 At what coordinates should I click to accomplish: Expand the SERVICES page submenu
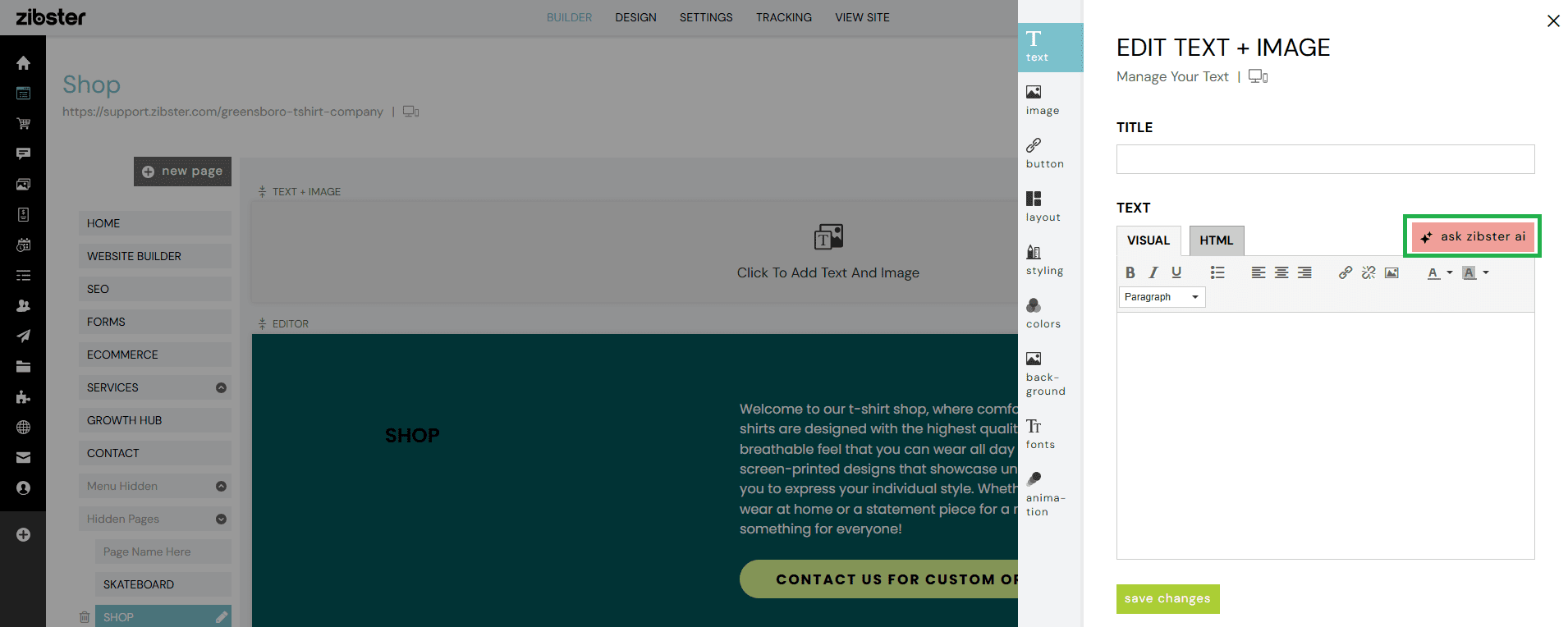(221, 387)
